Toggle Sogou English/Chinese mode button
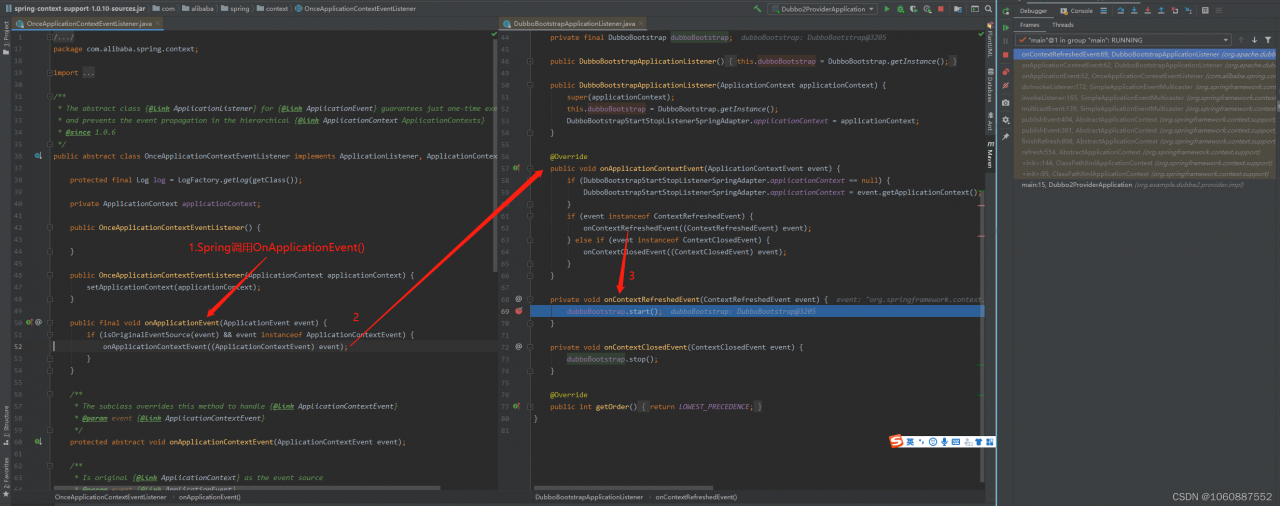The image size is (1280, 506). 910,441
